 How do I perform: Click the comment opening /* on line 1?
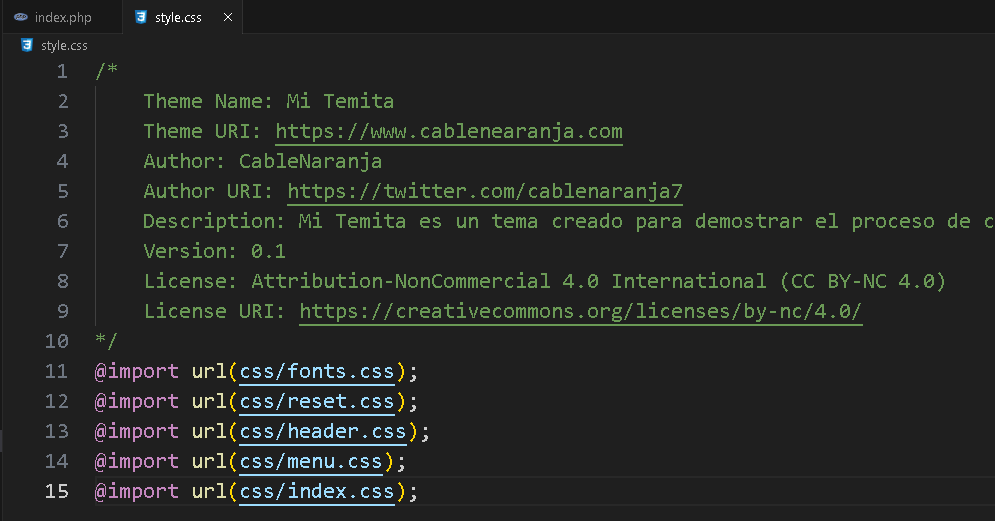[106, 70]
